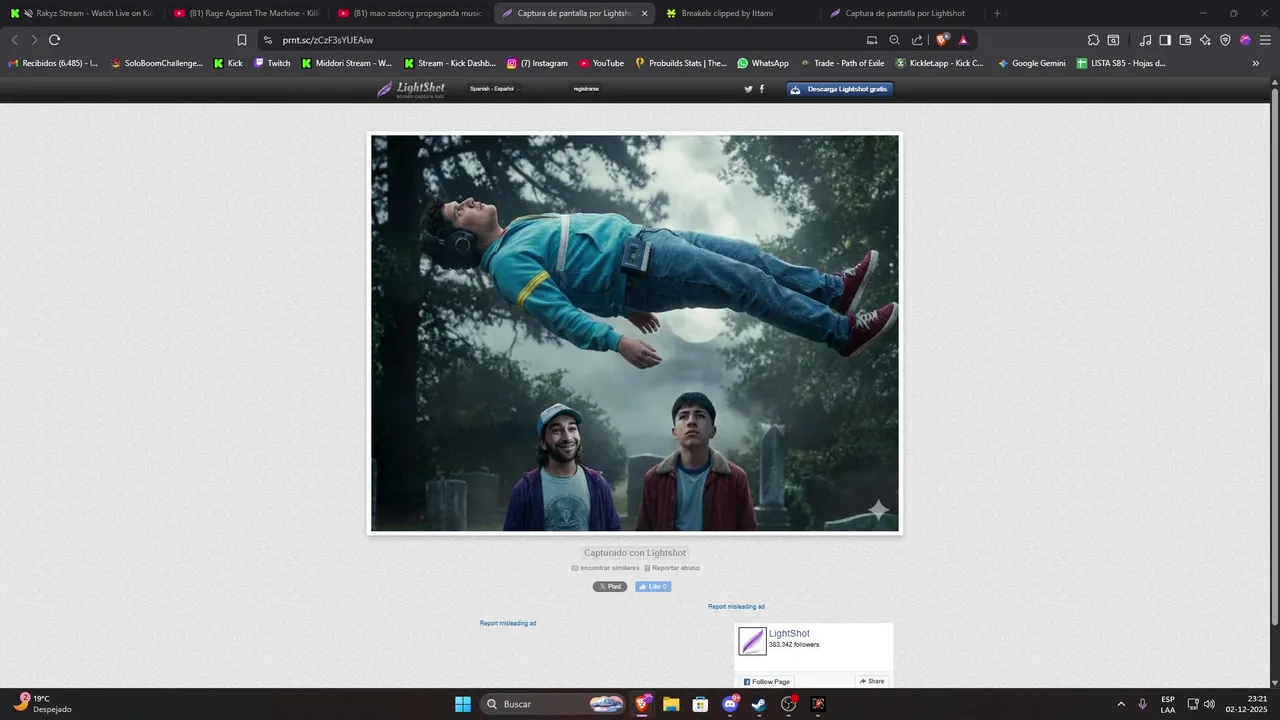Click Share on LightShot Facebook widget
This screenshot has width=1280, height=720.
click(871, 681)
